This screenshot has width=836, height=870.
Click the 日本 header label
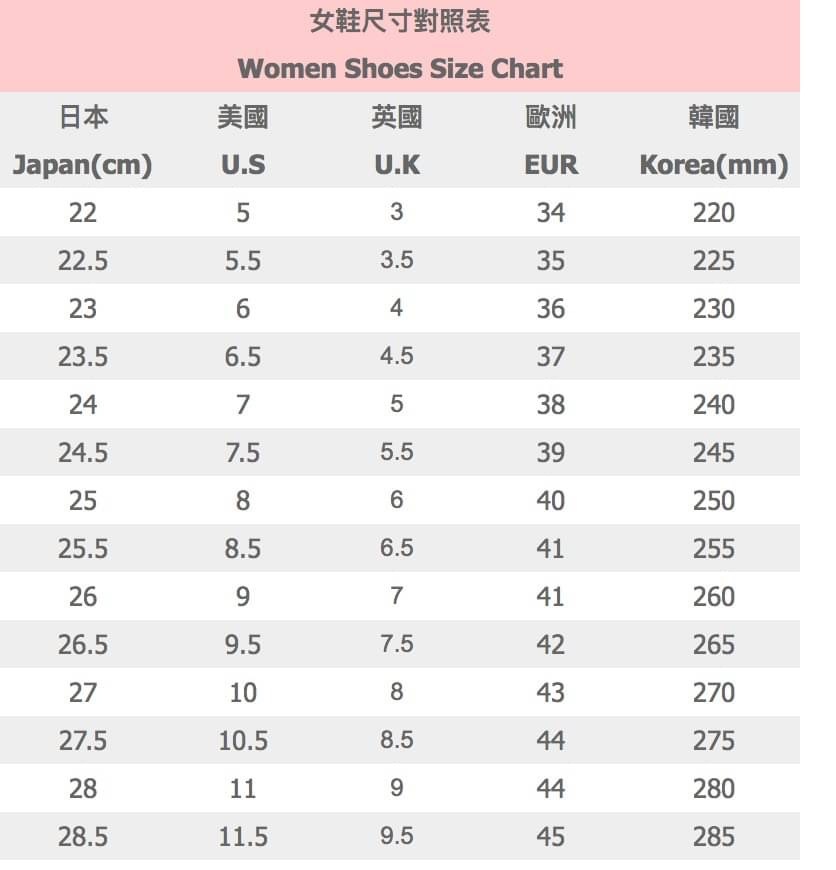[83, 118]
